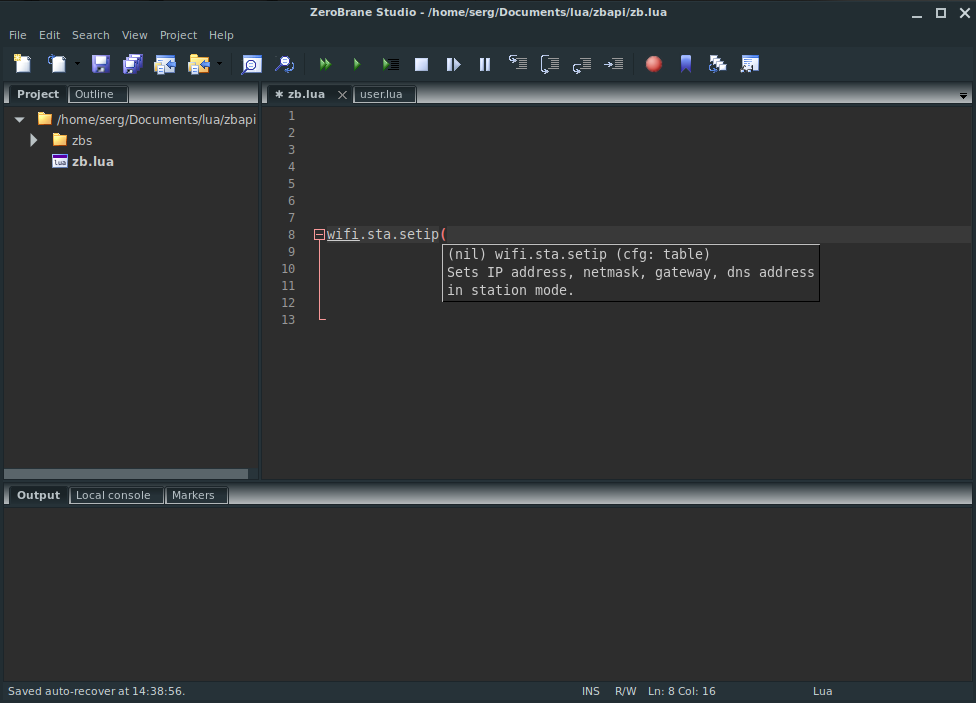Switch to the Outline panel tab

(x=98, y=95)
